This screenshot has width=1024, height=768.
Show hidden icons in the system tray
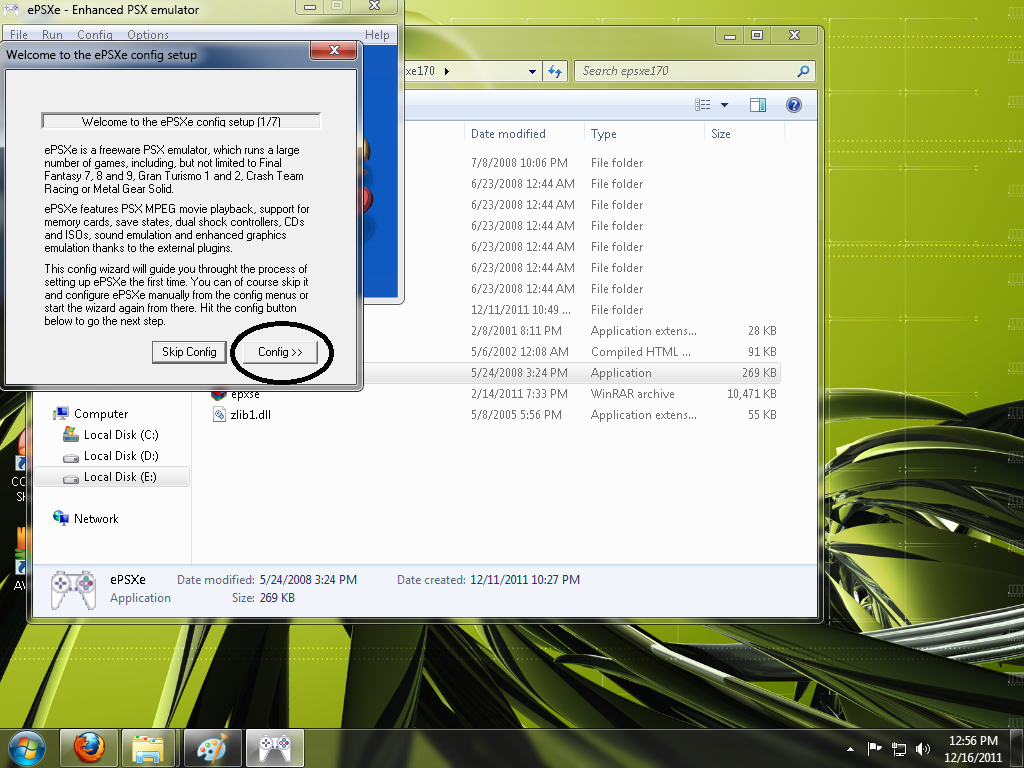pos(850,749)
